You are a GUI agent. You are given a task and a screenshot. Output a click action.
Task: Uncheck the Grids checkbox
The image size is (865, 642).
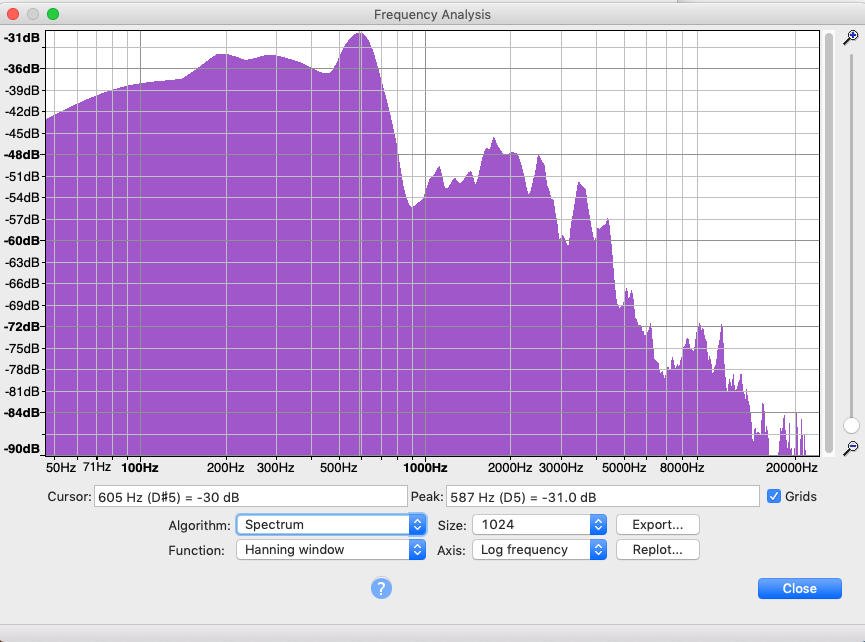pos(774,496)
